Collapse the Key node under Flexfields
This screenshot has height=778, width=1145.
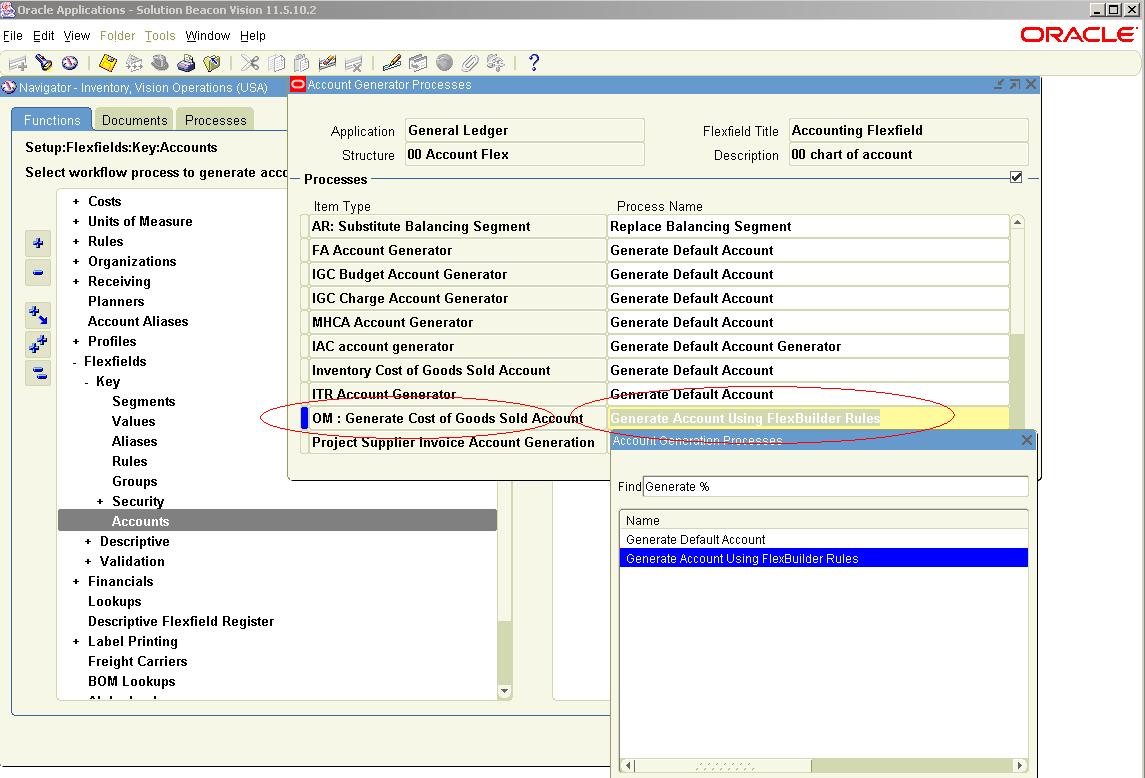click(87, 382)
